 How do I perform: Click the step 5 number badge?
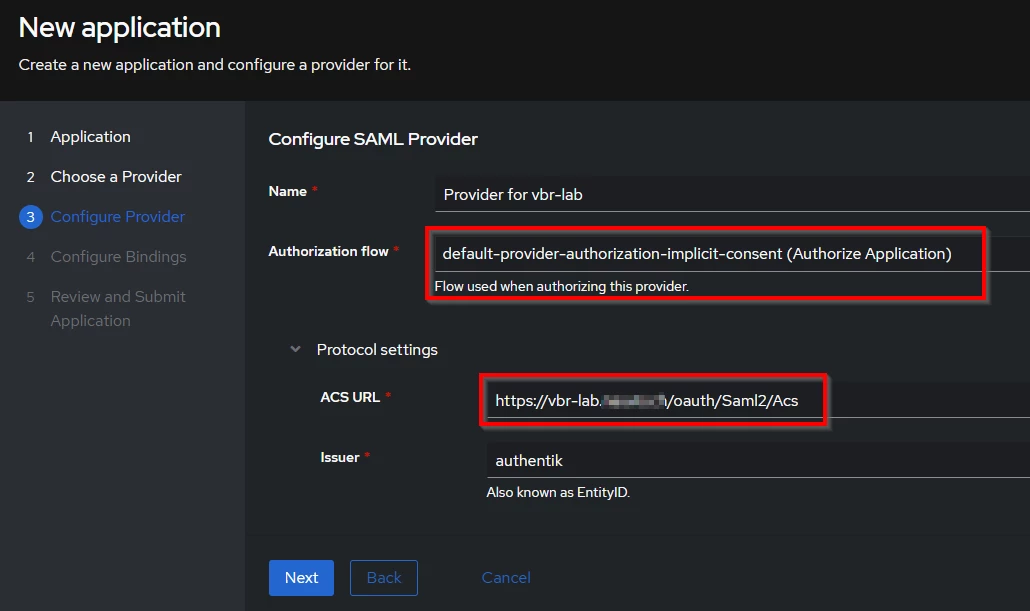pos(30,297)
